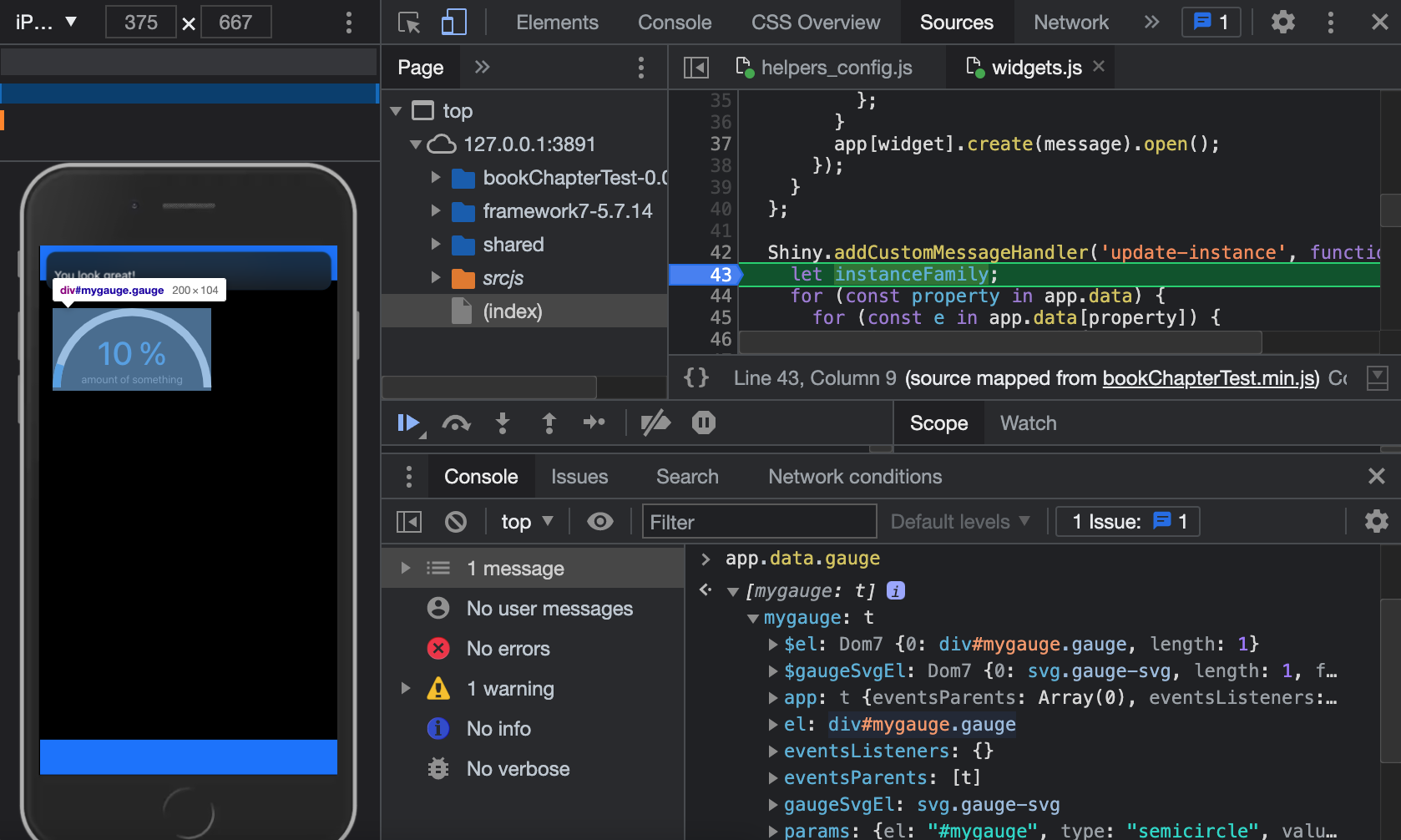The image size is (1401, 840).
Task: Open bookChapterTest.min.js source map link
Action: (x=1211, y=378)
